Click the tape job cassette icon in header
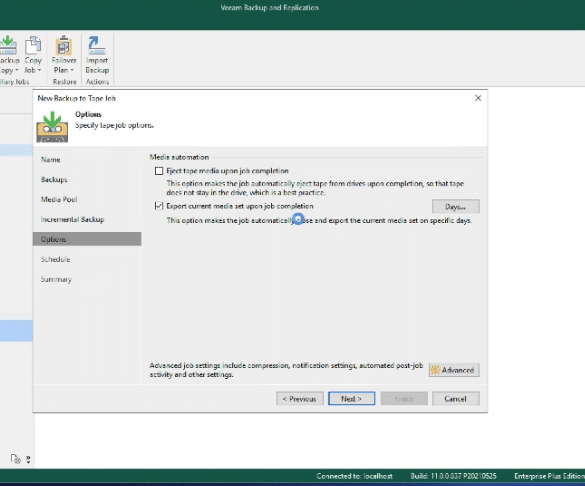 [52, 127]
